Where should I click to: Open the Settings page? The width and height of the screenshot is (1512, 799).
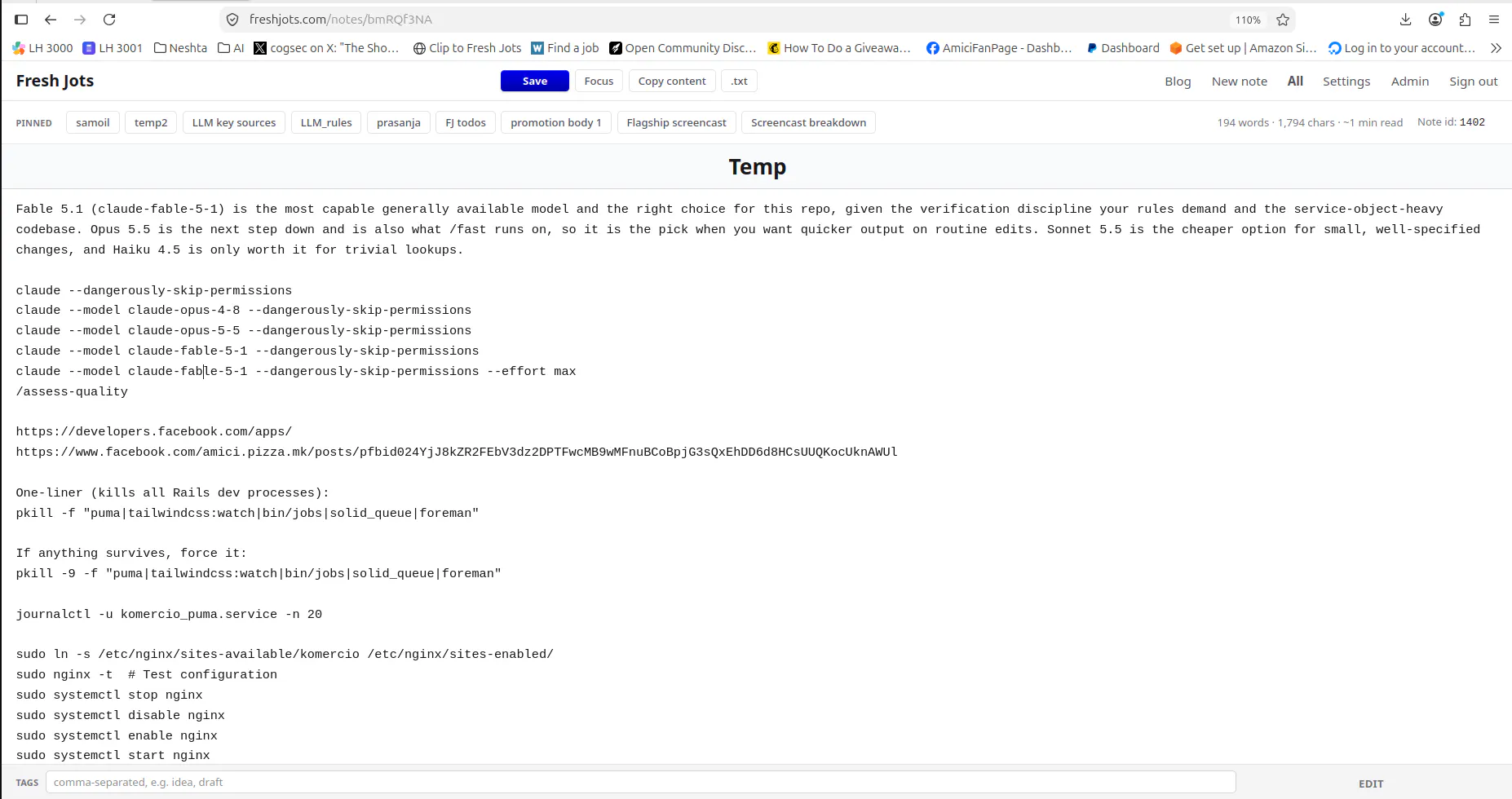pos(1346,82)
